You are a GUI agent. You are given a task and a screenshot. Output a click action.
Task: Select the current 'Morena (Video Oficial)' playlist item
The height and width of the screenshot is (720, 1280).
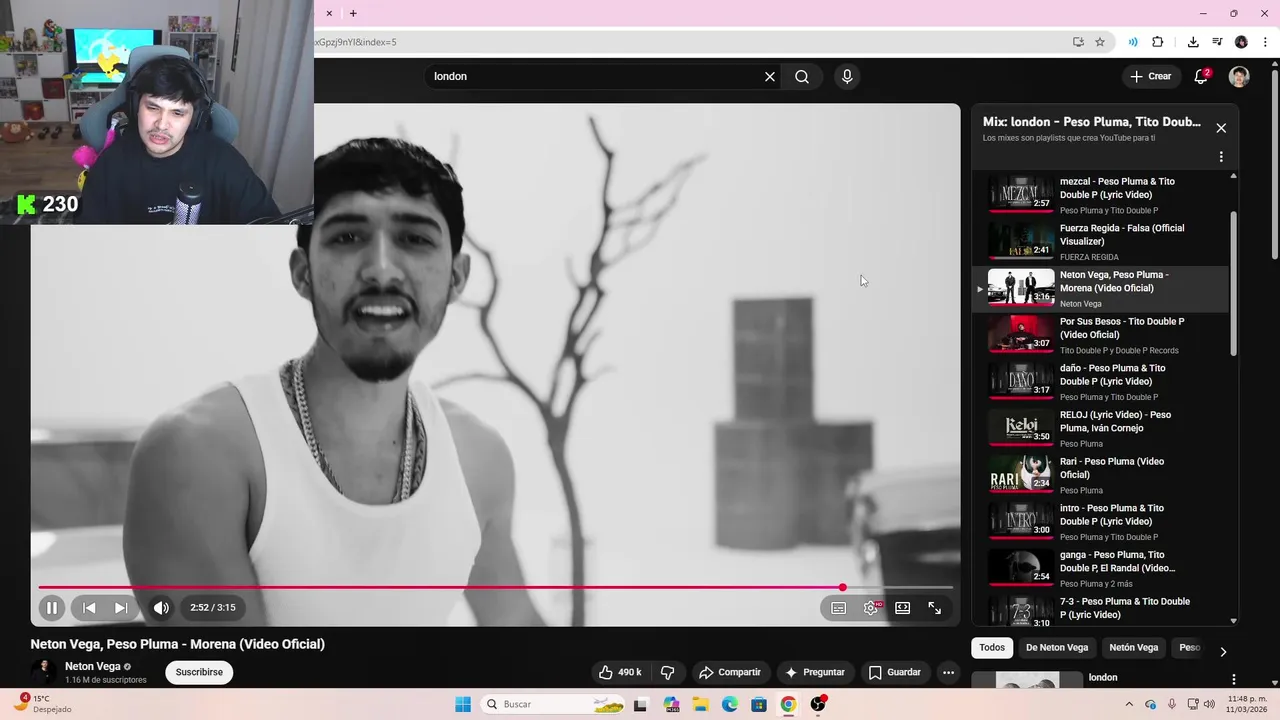tap(1100, 289)
